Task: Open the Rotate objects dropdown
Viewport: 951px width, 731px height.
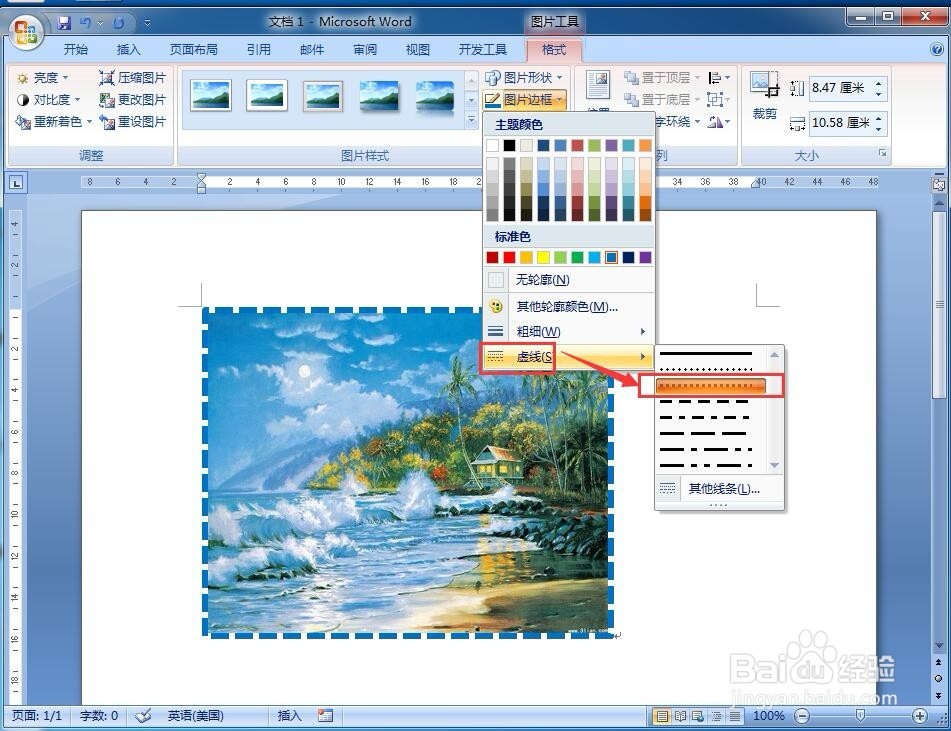Action: pos(719,122)
